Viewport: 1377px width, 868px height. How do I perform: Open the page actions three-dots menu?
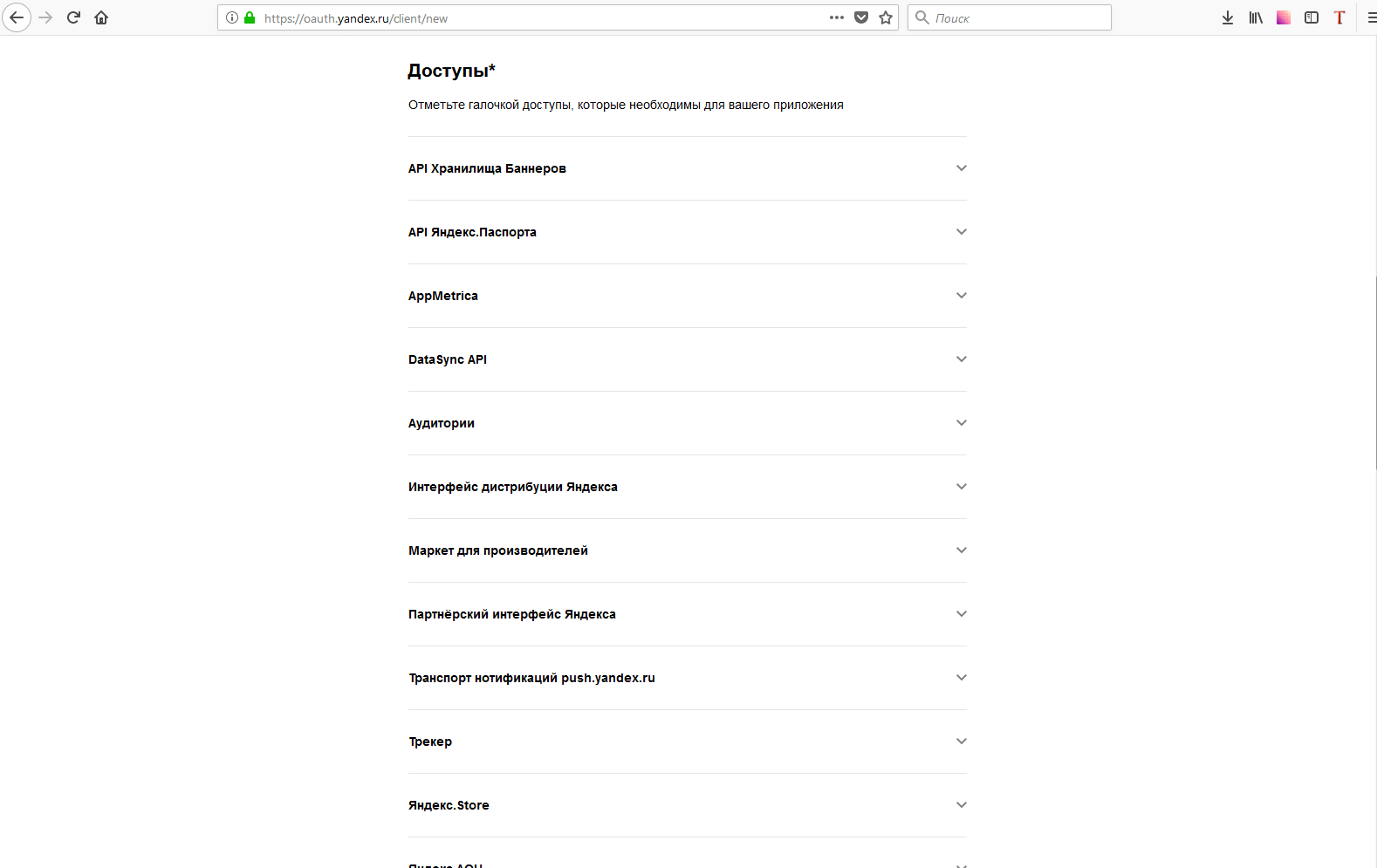click(x=837, y=17)
